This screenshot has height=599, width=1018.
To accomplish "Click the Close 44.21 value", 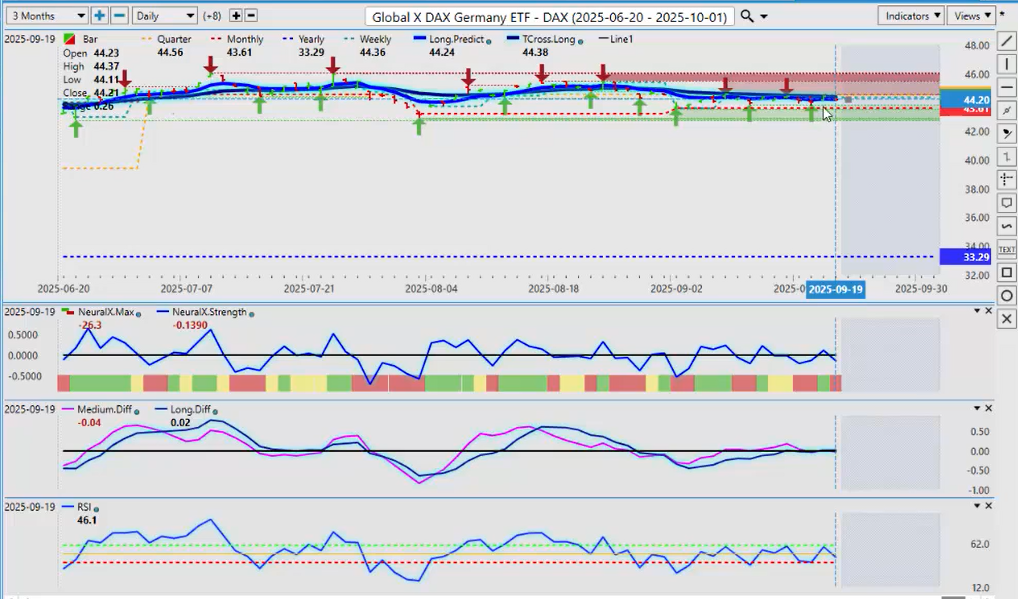I will (x=106, y=93).
